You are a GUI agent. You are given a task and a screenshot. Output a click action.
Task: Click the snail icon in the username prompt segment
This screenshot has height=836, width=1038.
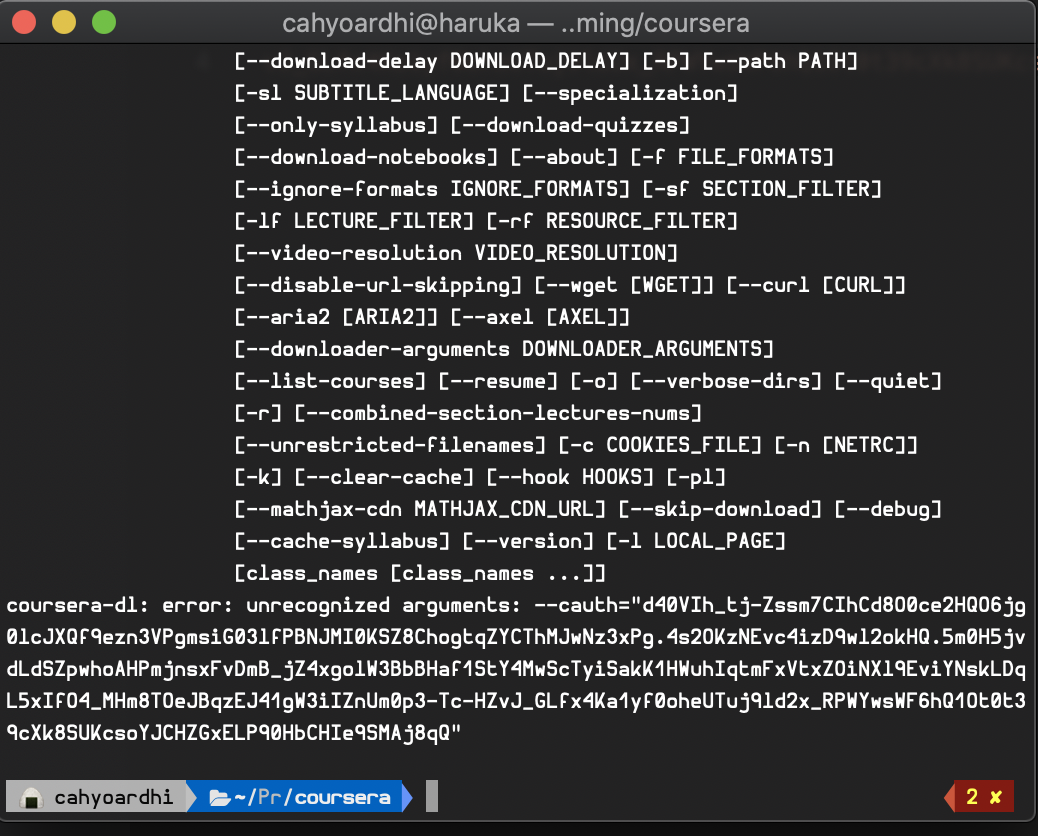coord(29,796)
